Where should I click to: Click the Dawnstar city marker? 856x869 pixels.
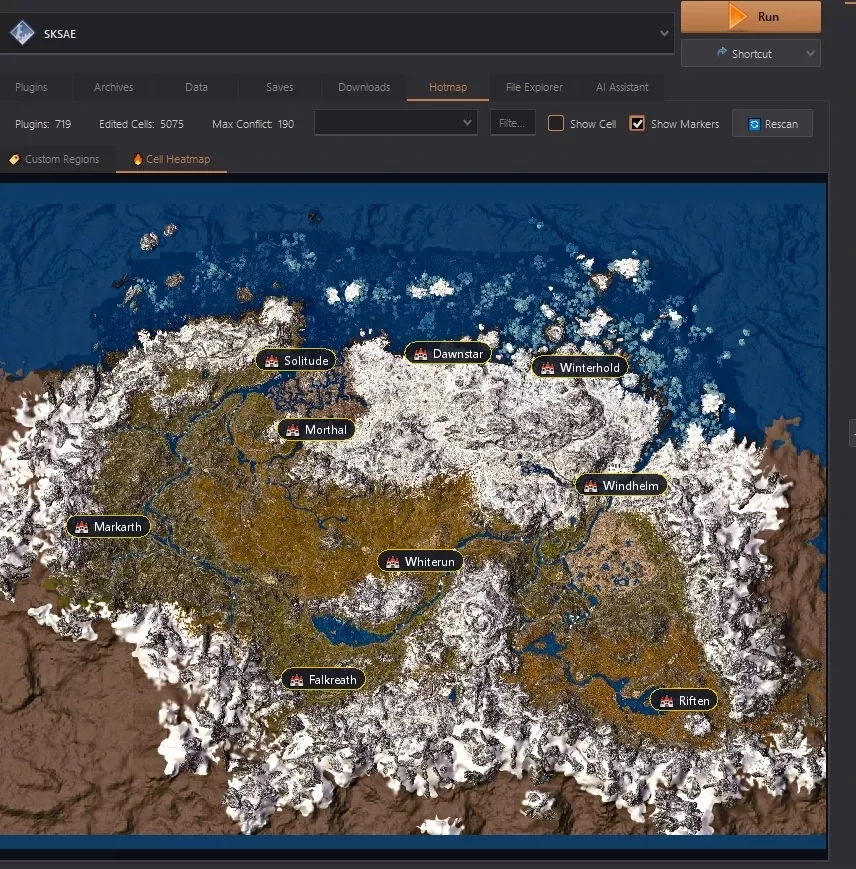[x=448, y=354]
